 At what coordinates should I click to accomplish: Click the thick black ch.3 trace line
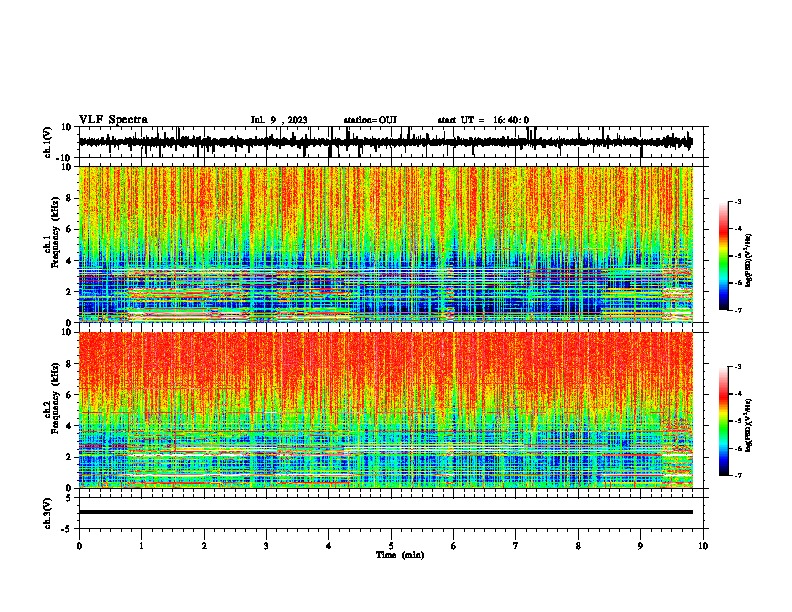coord(386,512)
